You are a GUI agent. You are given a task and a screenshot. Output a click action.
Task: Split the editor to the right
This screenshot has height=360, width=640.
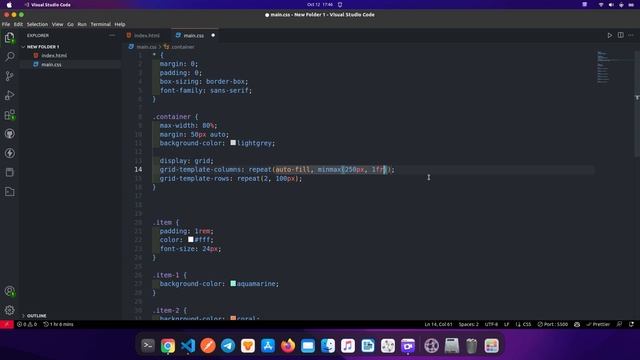click(620, 36)
